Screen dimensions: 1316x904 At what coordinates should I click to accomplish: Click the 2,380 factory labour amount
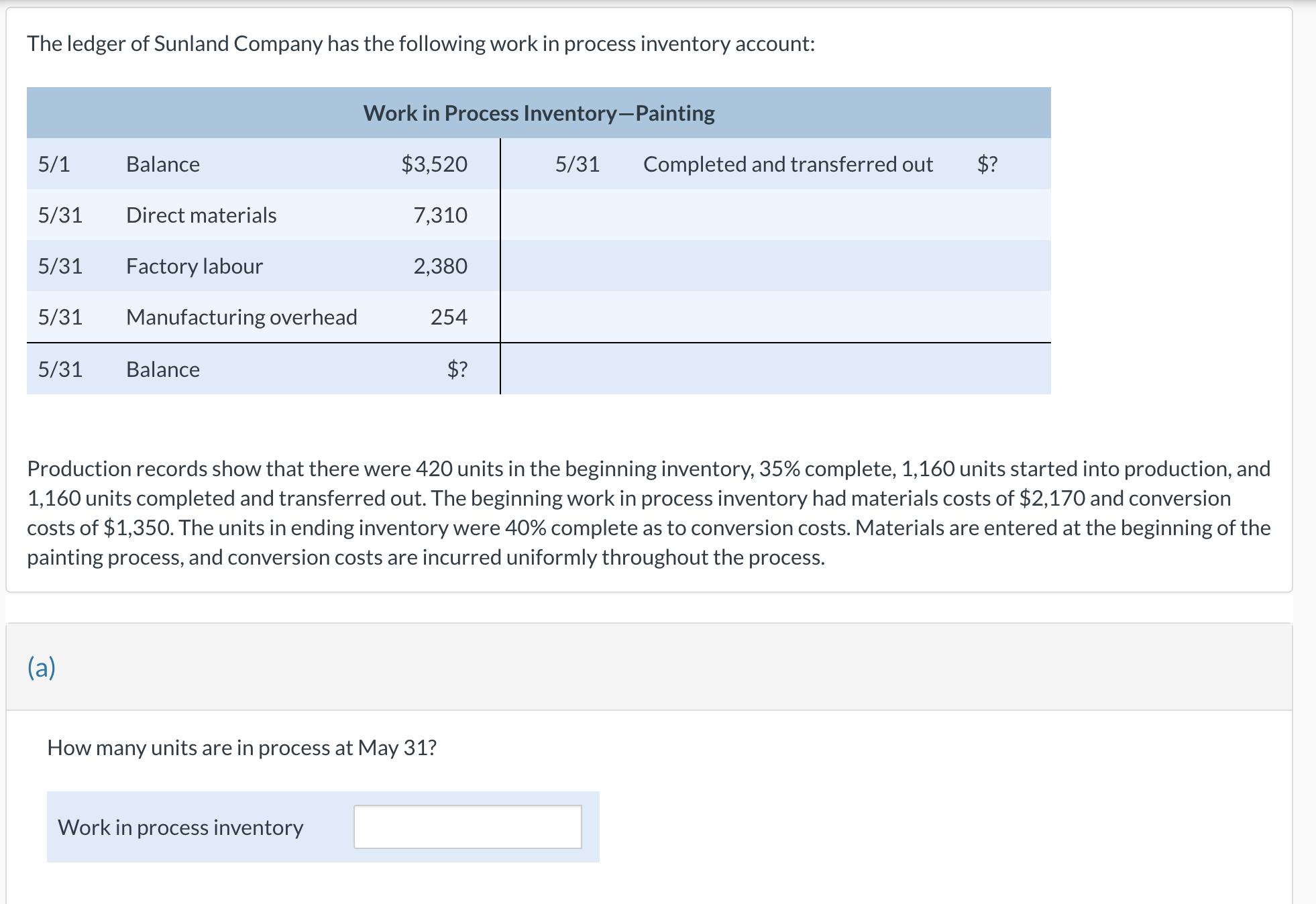tap(440, 266)
